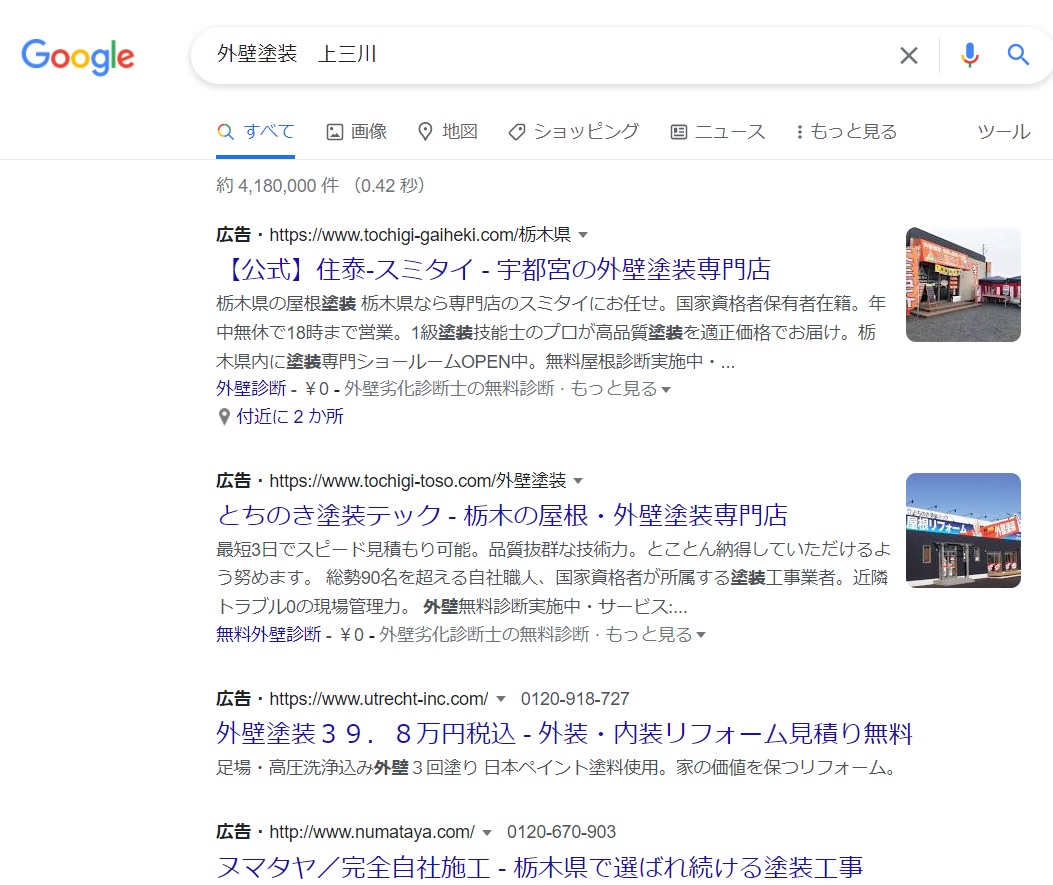Open the ニュース tab
Viewport: 1053px width, 885px height.
(718, 132)
